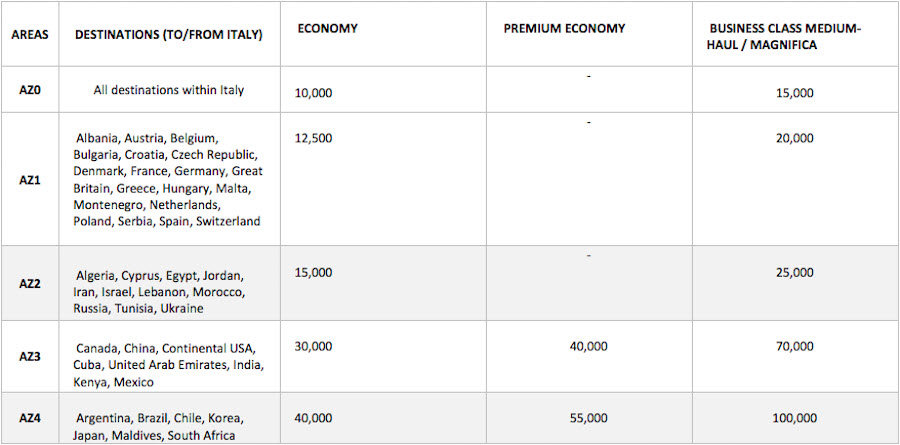Screen dimensions: 900x445
Task: Click the AZ2 area row label
Action: [x=30, y=283]
